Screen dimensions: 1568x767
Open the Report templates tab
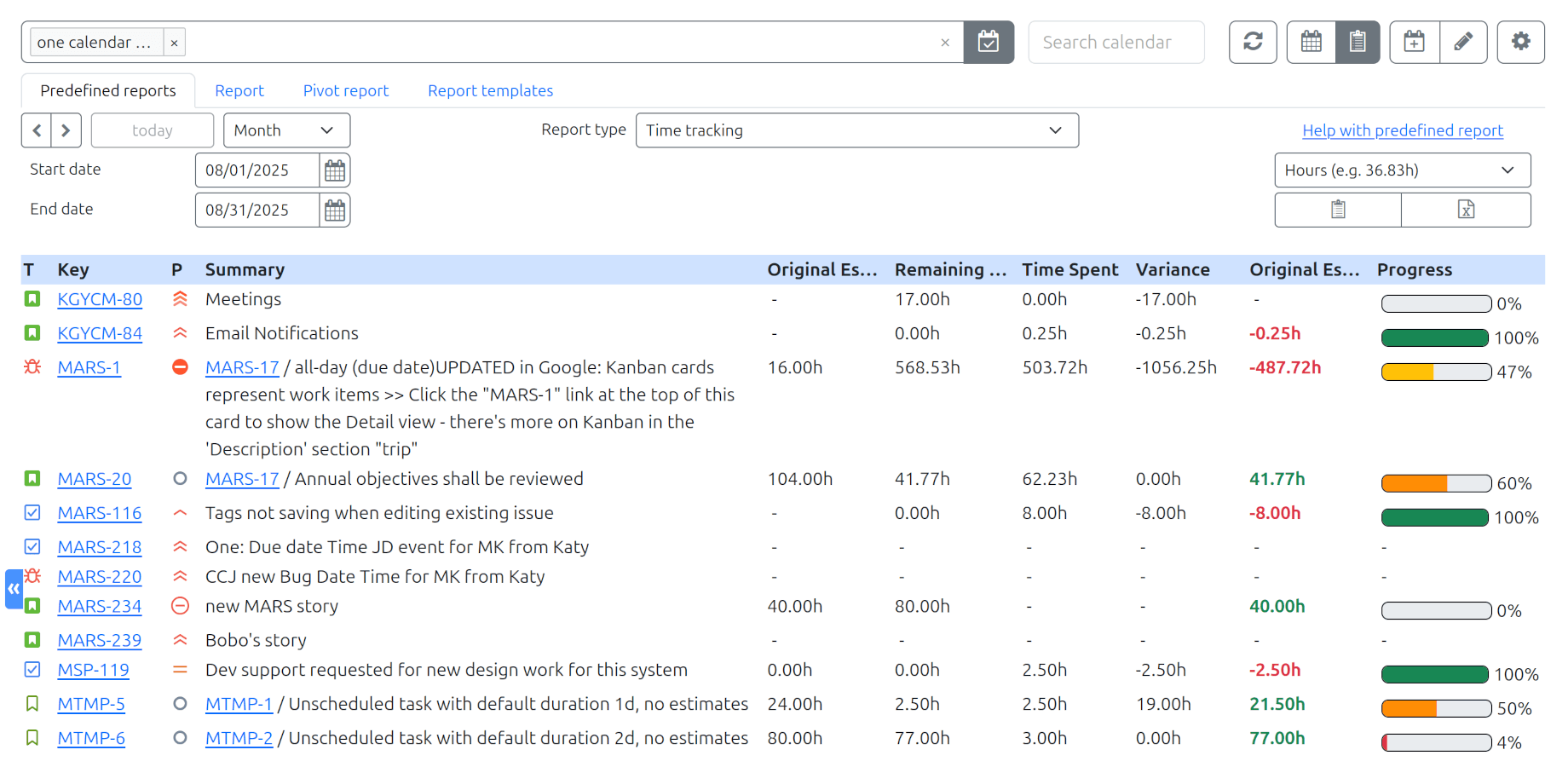[x=490, y=90]
